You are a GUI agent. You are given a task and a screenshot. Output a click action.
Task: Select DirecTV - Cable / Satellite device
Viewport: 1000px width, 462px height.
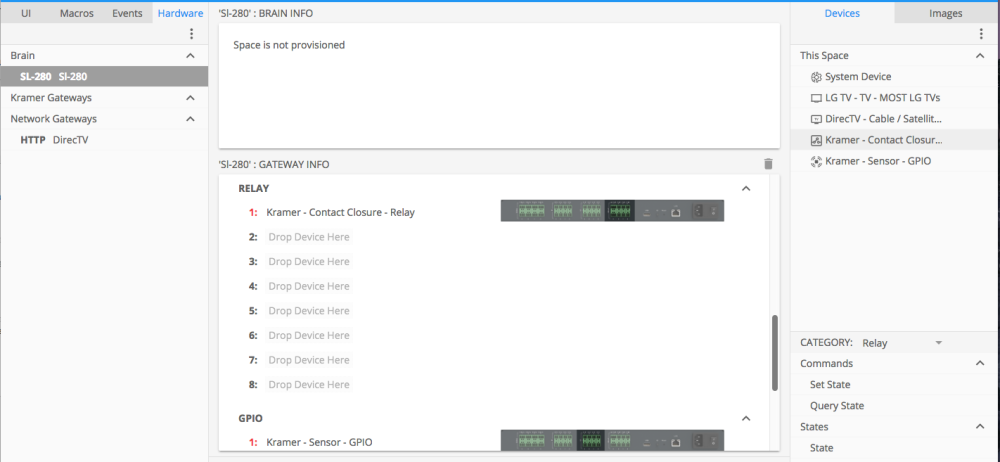pos(895,119)
